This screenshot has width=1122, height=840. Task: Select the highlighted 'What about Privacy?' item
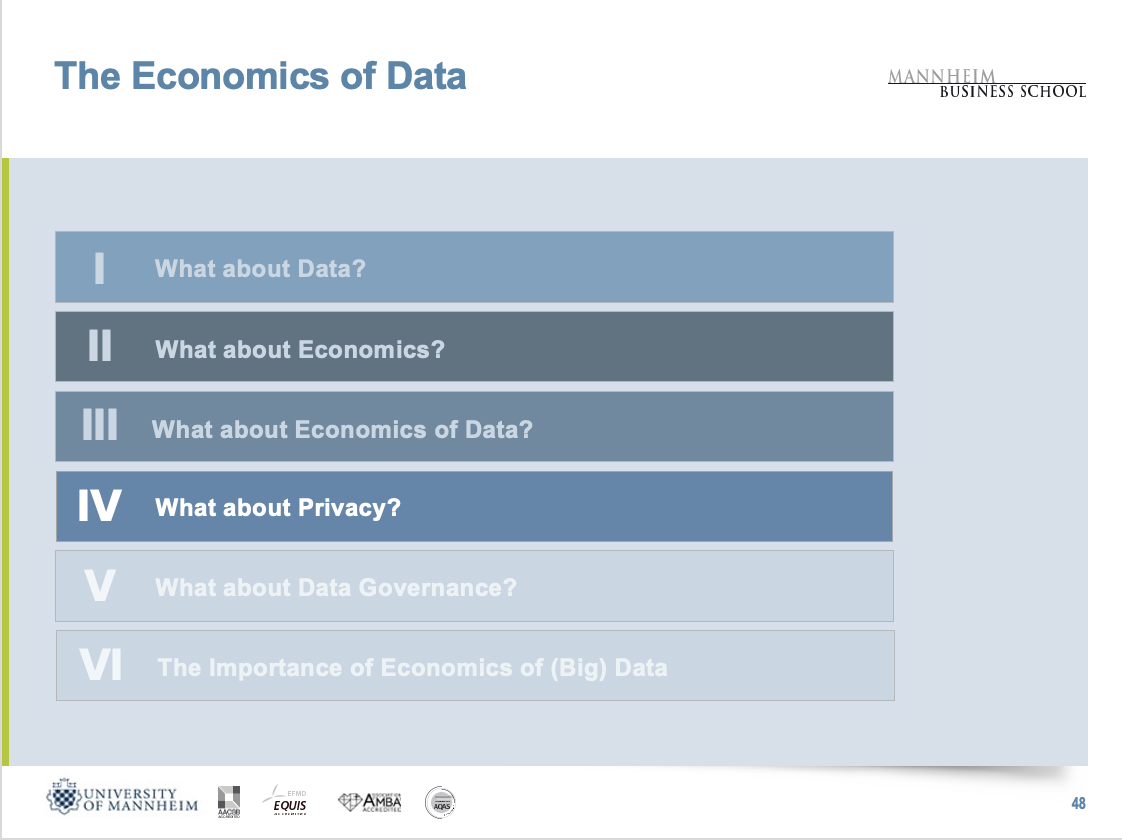(x=278, y=507)
